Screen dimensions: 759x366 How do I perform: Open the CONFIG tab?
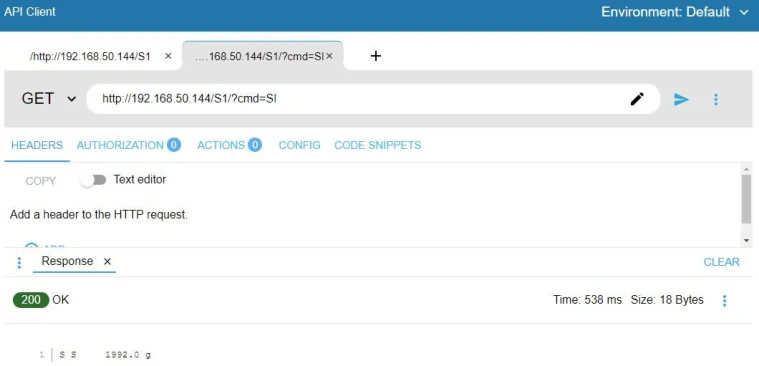tap(299, 145)
